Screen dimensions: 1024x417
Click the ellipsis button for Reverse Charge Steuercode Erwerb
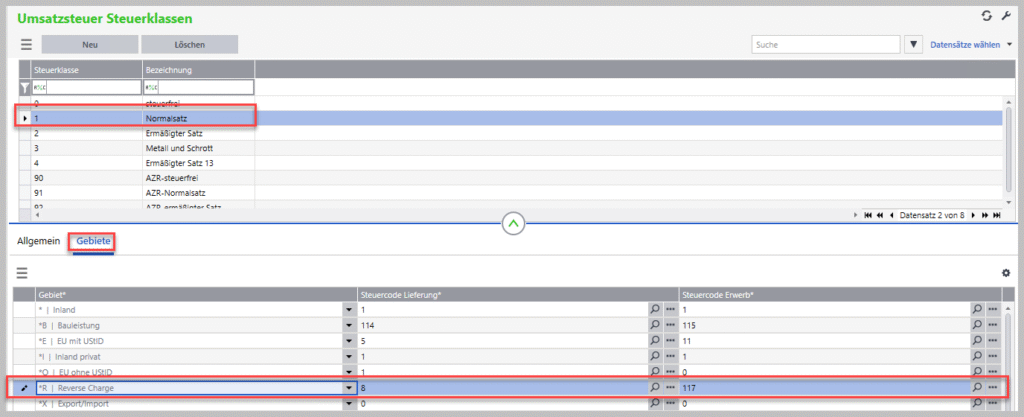coord(992,387)
